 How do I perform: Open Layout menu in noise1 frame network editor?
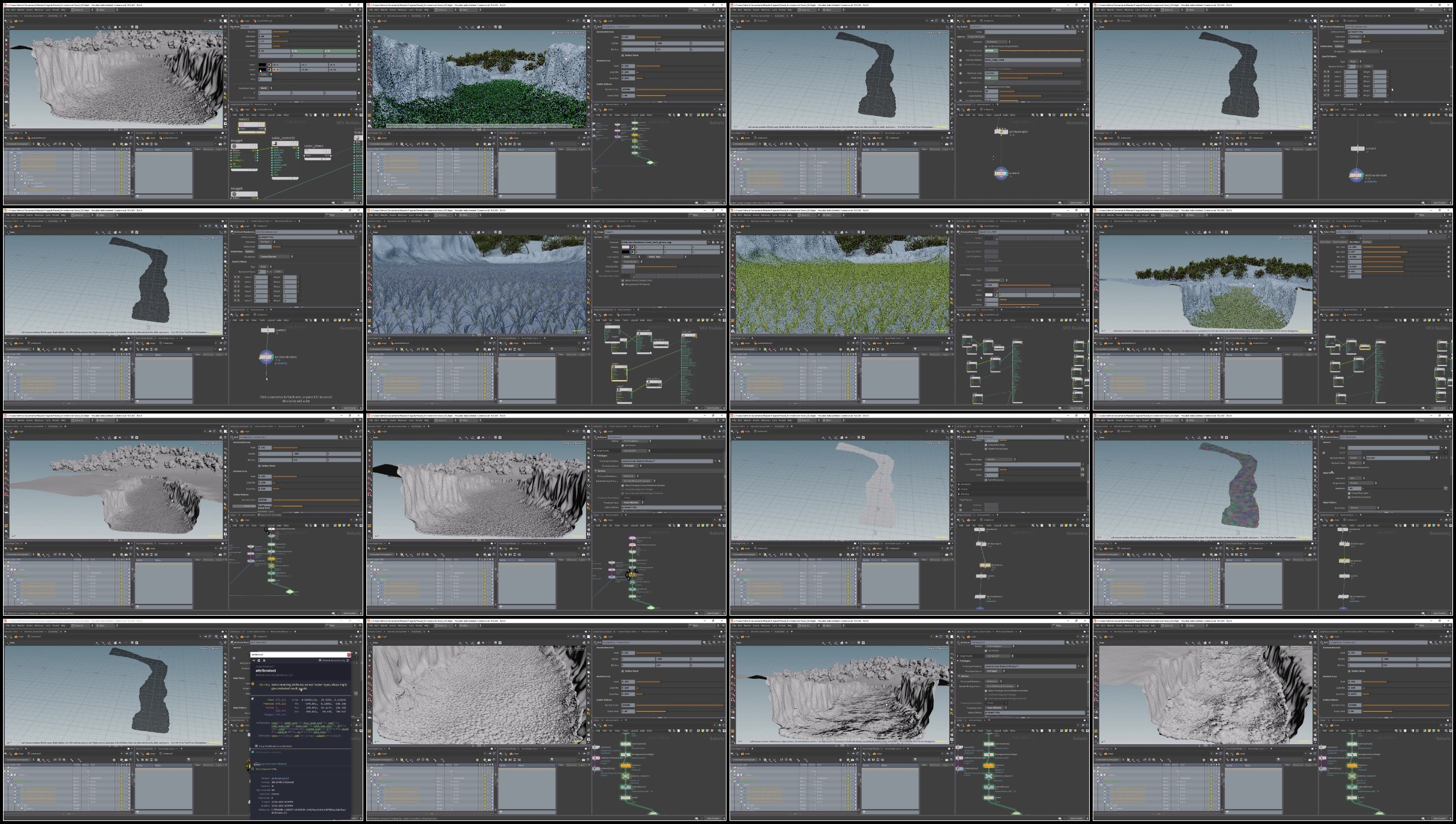point(271,115)
